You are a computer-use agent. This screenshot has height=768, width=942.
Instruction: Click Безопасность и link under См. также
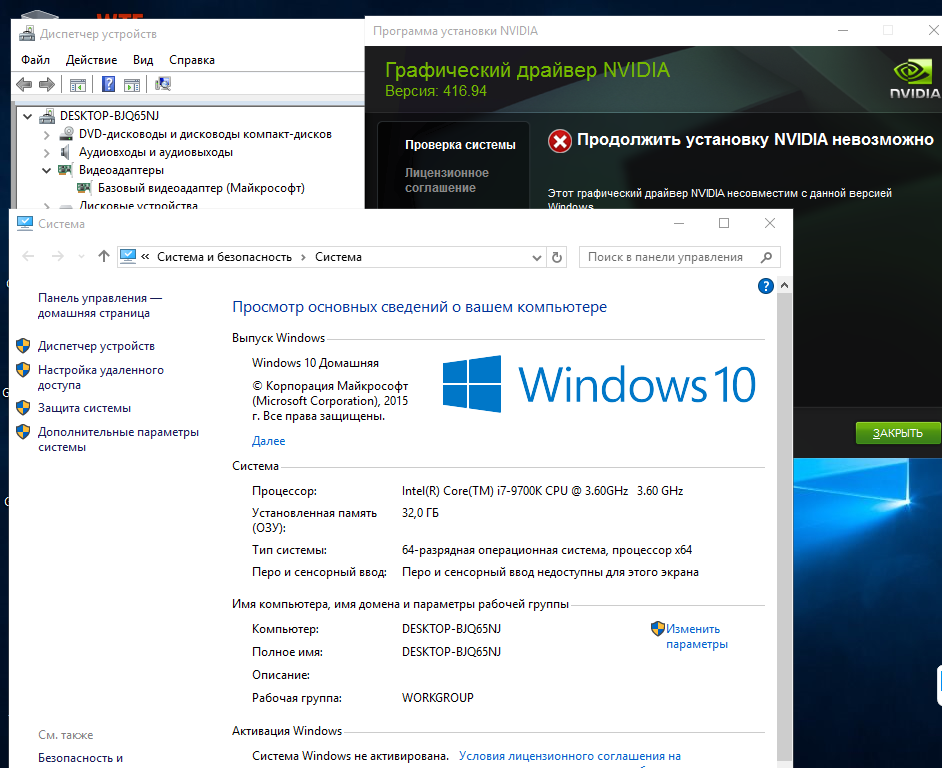[81, 758]
